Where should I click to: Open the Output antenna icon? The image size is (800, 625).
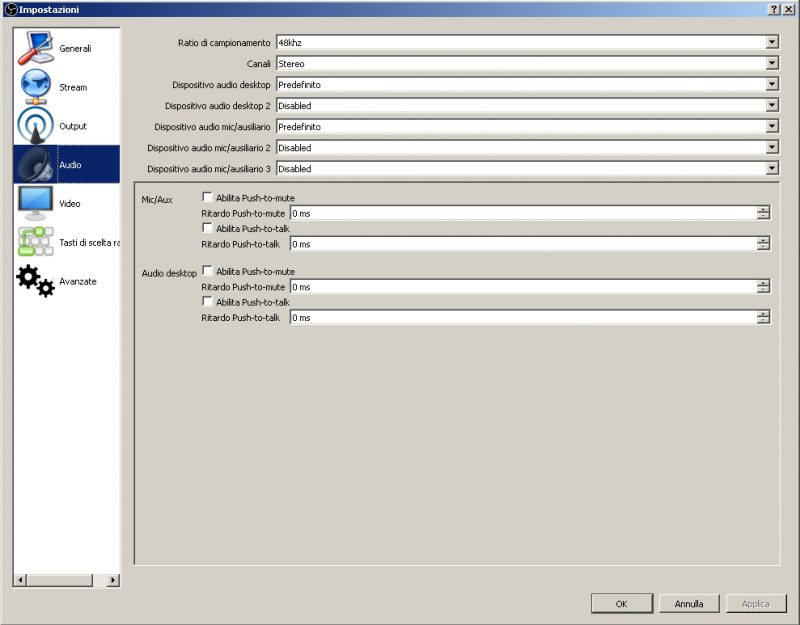[36, 126]
